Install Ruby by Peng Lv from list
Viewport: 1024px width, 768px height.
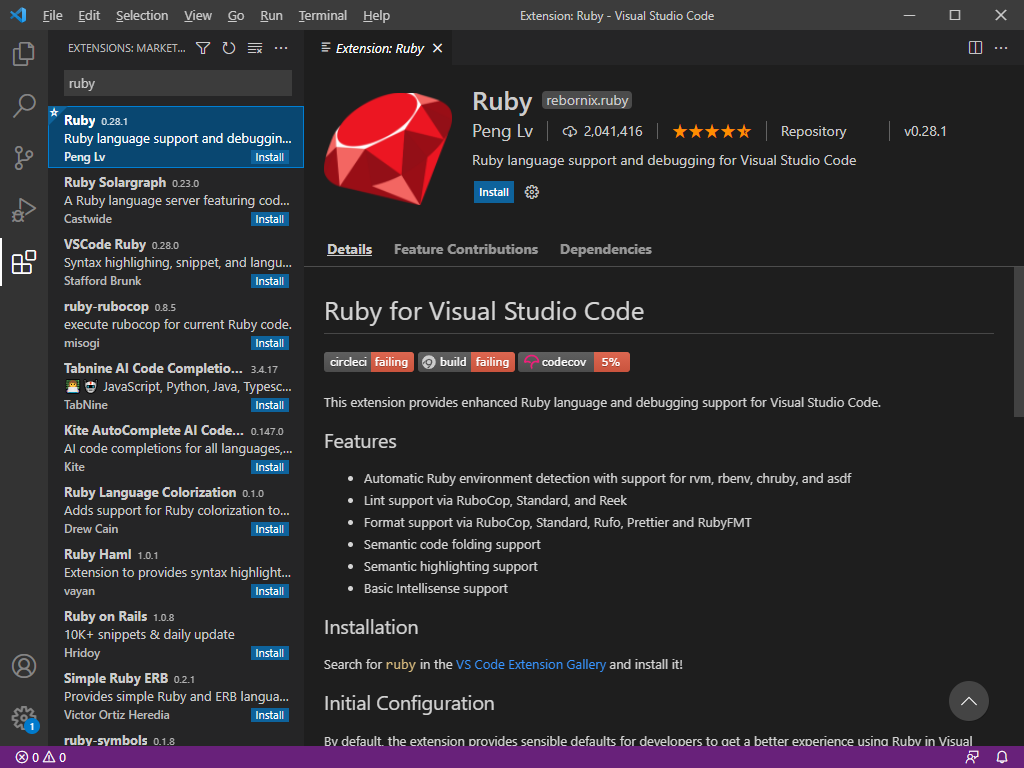[270, 157]
